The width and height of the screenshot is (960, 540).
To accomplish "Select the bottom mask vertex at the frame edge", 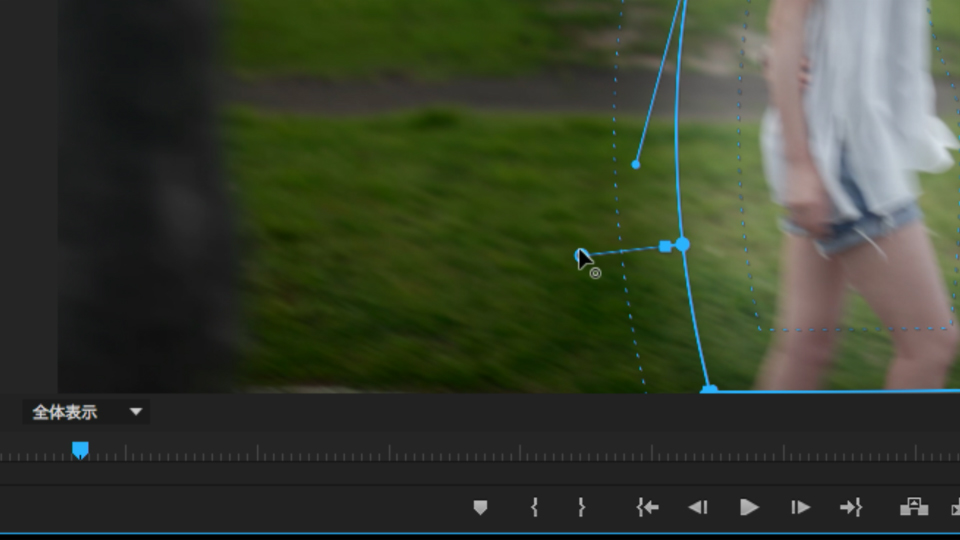I will (x=709, y=389).
